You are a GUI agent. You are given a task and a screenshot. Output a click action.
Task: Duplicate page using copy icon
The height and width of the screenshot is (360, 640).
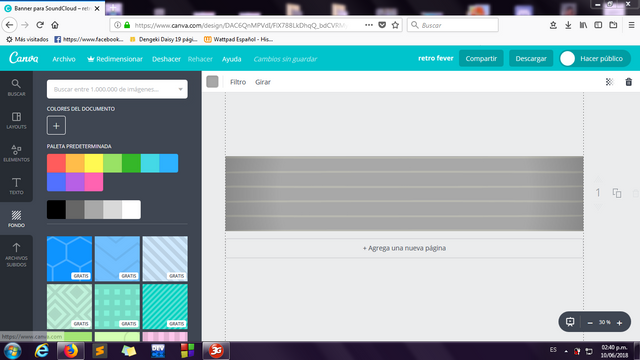click(617, 193)
